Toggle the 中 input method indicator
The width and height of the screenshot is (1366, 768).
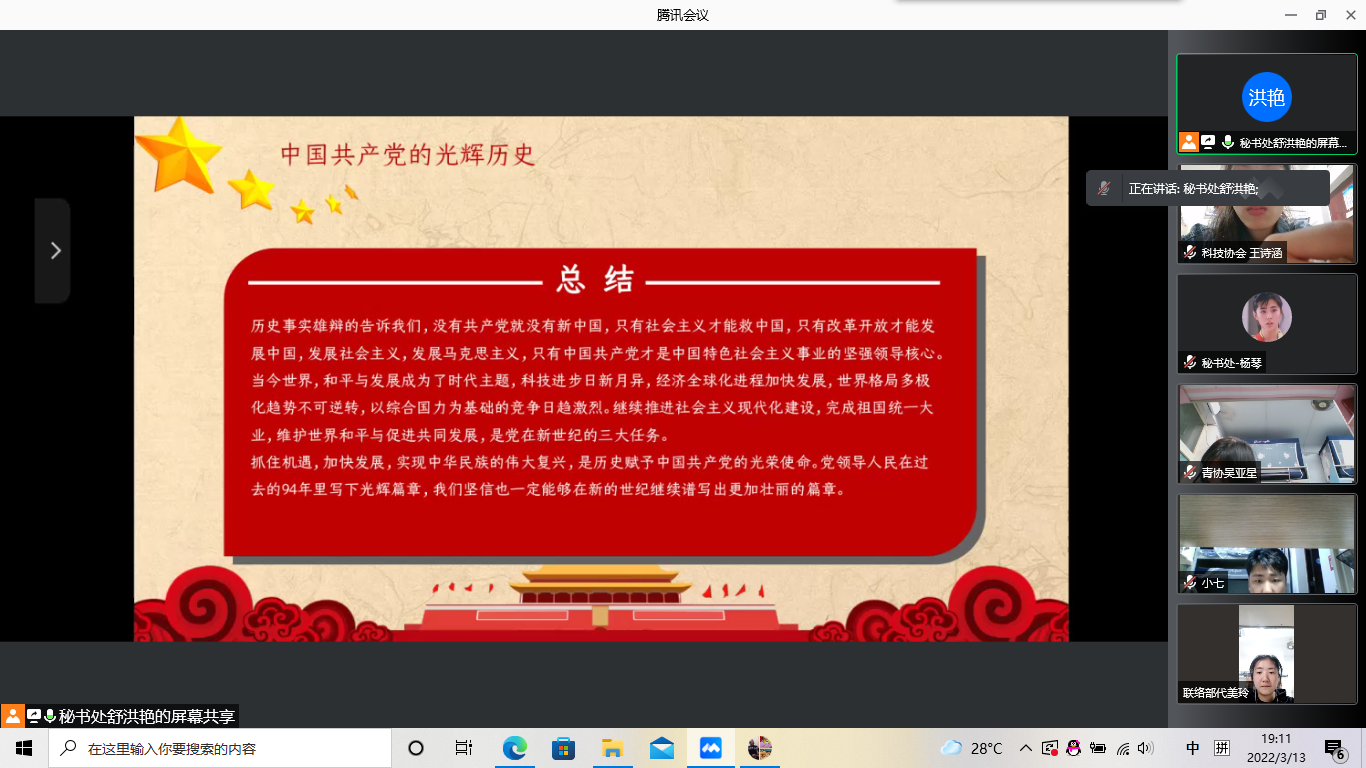click(1192, 748)
